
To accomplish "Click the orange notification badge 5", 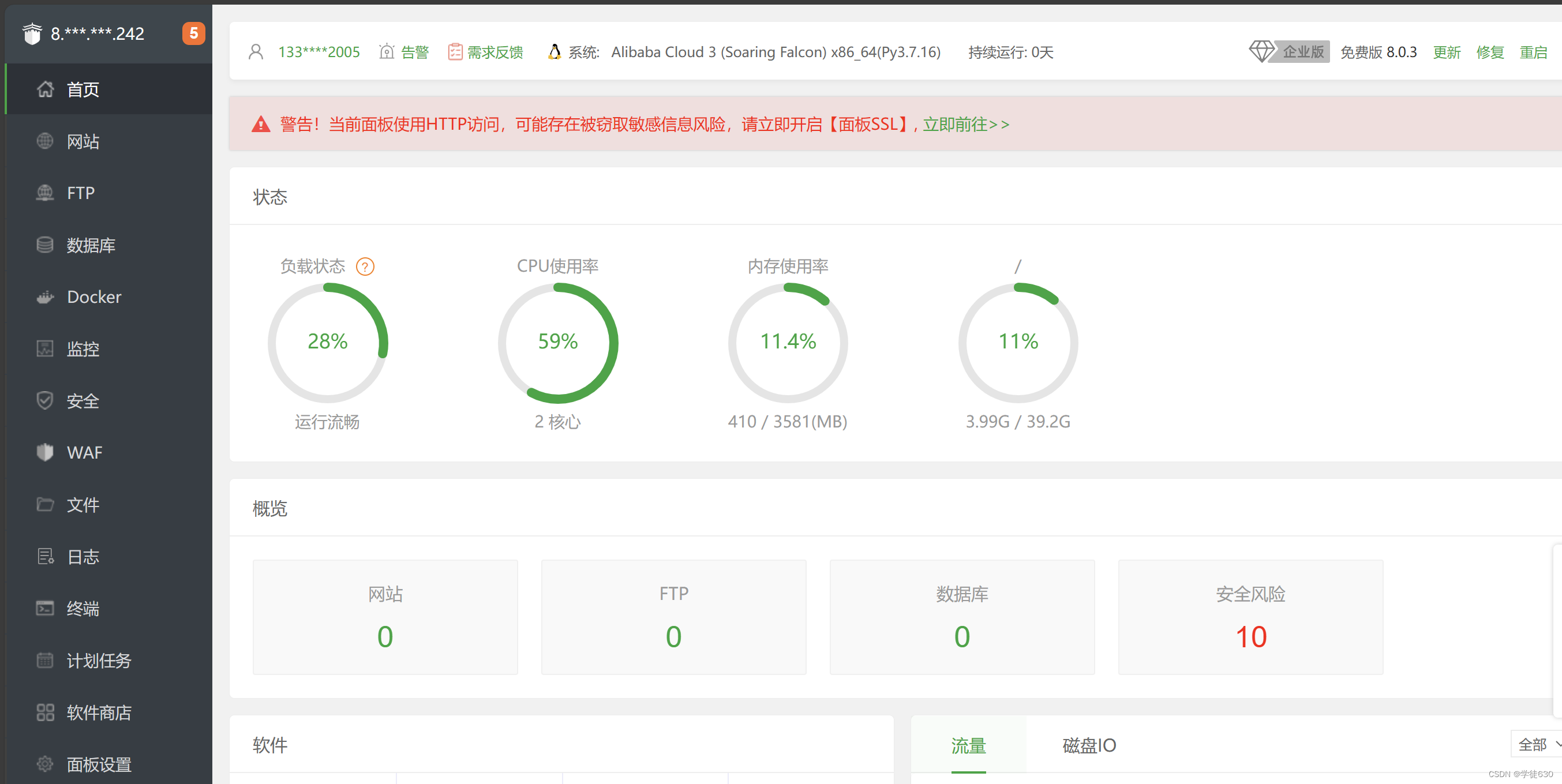I will (193, 33).
